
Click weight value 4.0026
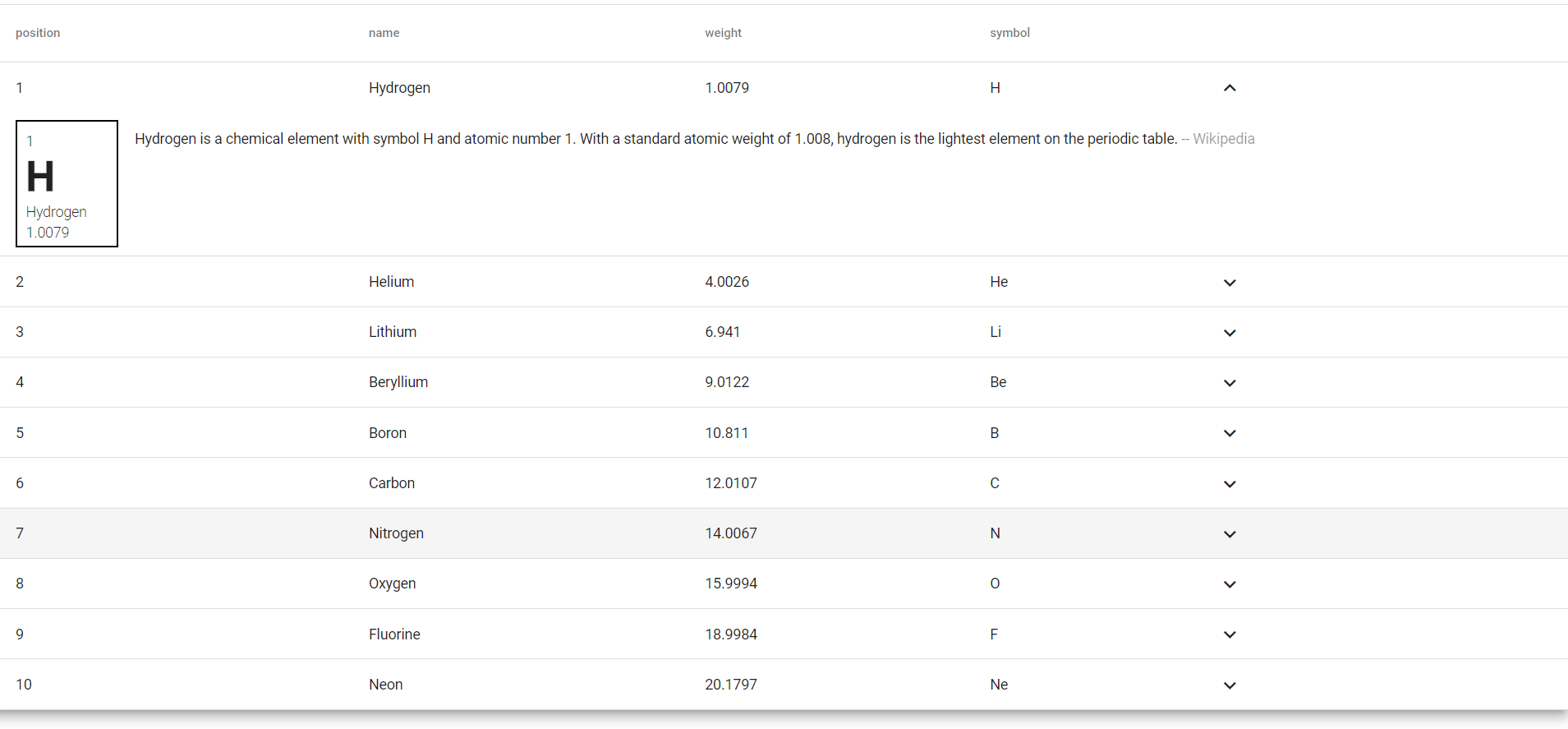point(727,282)
